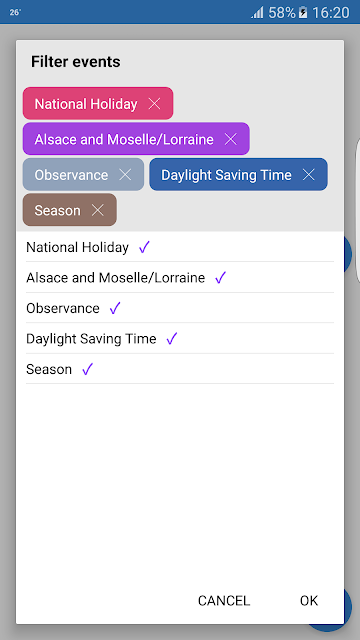Tap the battery status icon
The image size is (360, 640).
pyautogui.click(x=303, y=12)
